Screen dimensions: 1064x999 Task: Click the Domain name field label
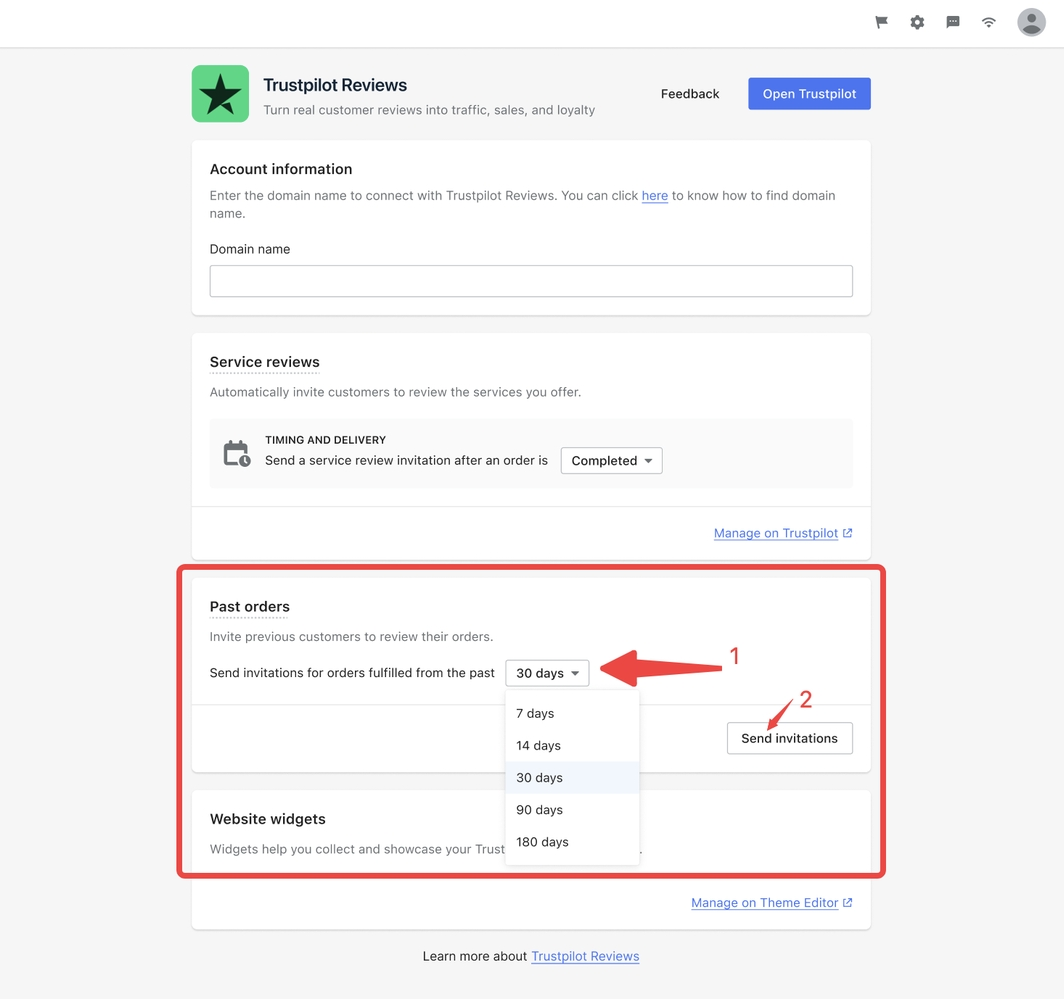[250, 249]
